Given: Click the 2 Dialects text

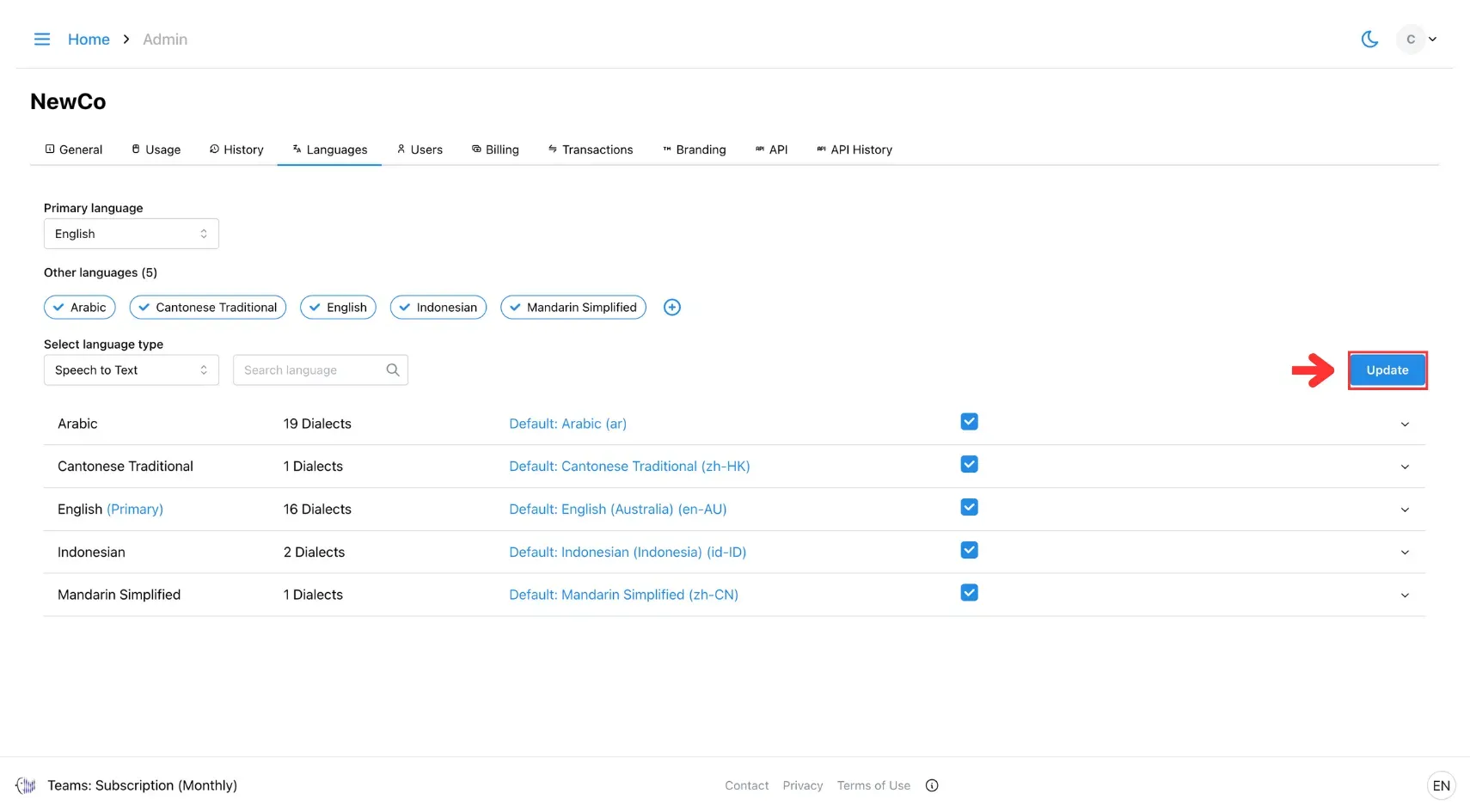Looking at the screenshot, I should point(314,553).
